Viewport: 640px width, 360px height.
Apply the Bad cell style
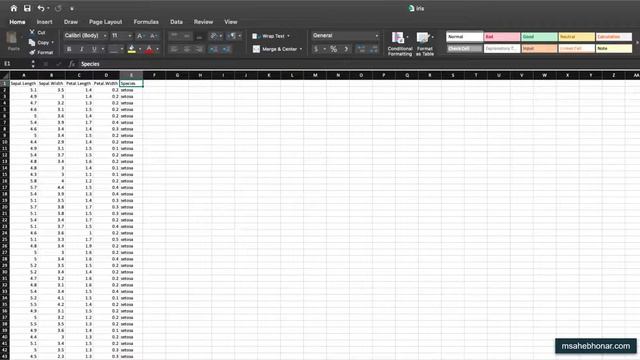coord(502,37)
